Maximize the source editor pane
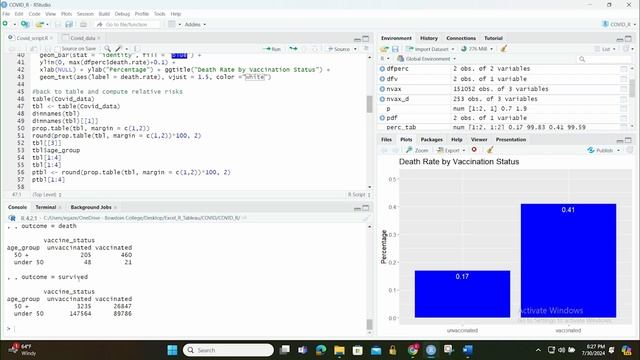Viewport: 640px width, 360px height. click(365, 39)
